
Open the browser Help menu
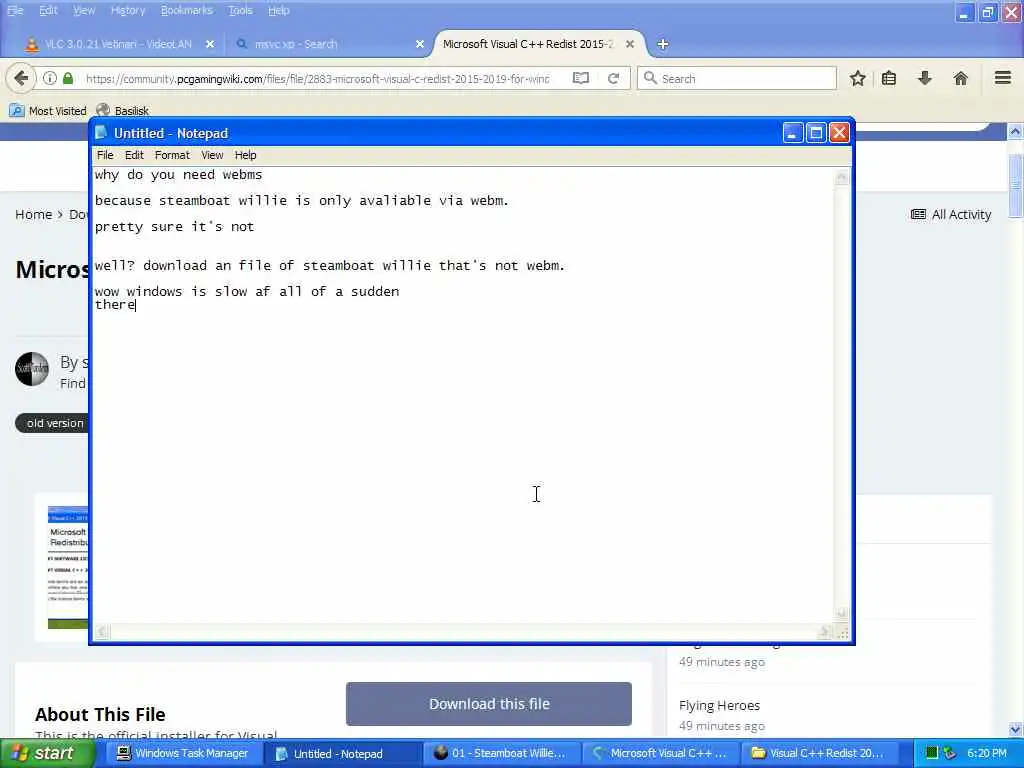279,10
